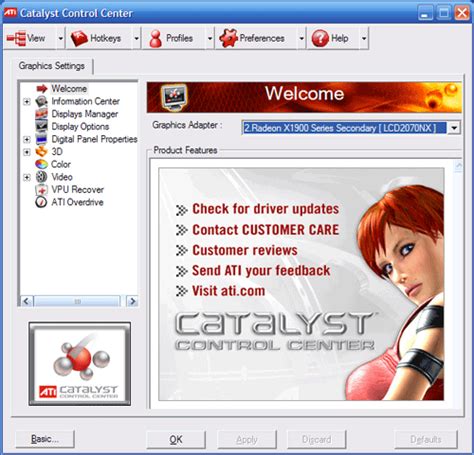Viewport: 474px width, 455px height.
Task: Click the tree horizontal scrollbar thumb
Action: click(77, 301)
